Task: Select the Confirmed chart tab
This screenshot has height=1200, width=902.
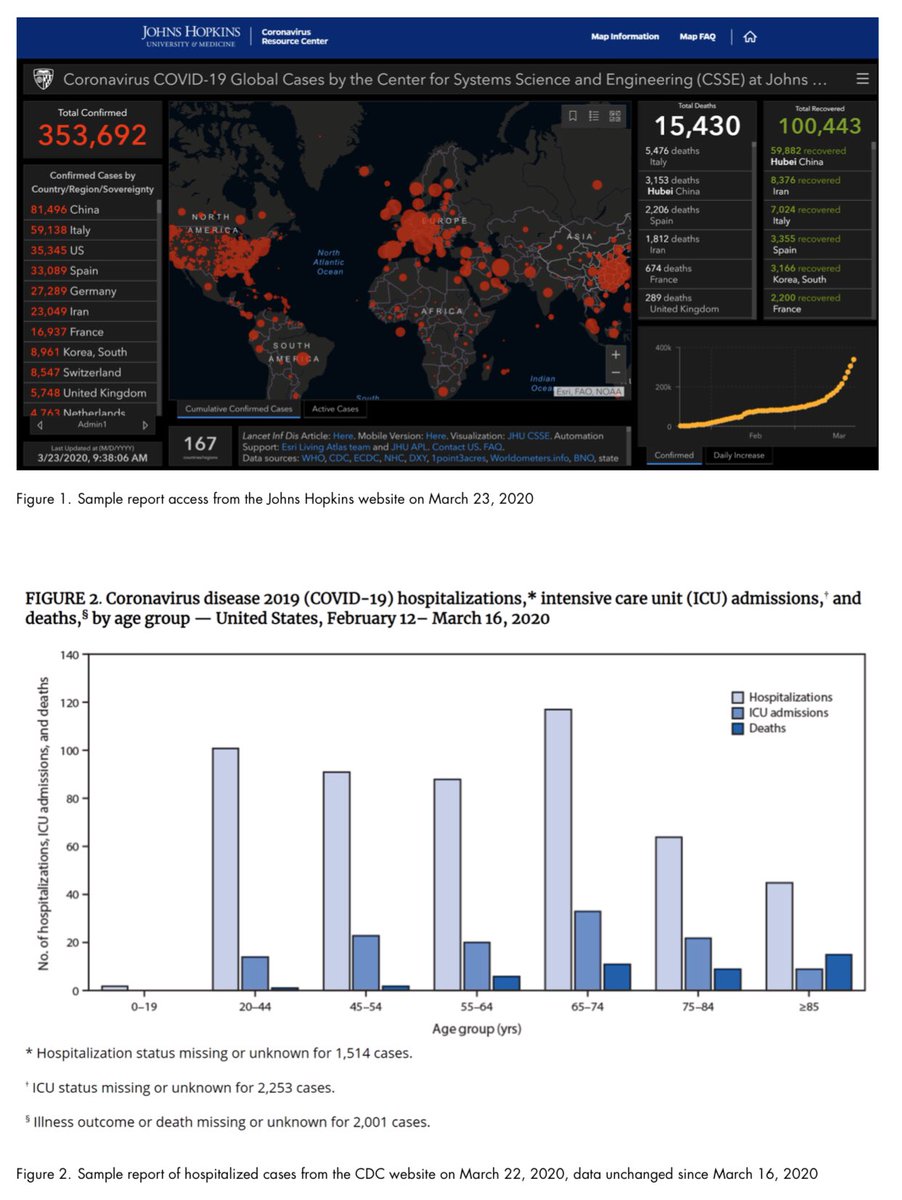Action: tap(674, 455)
